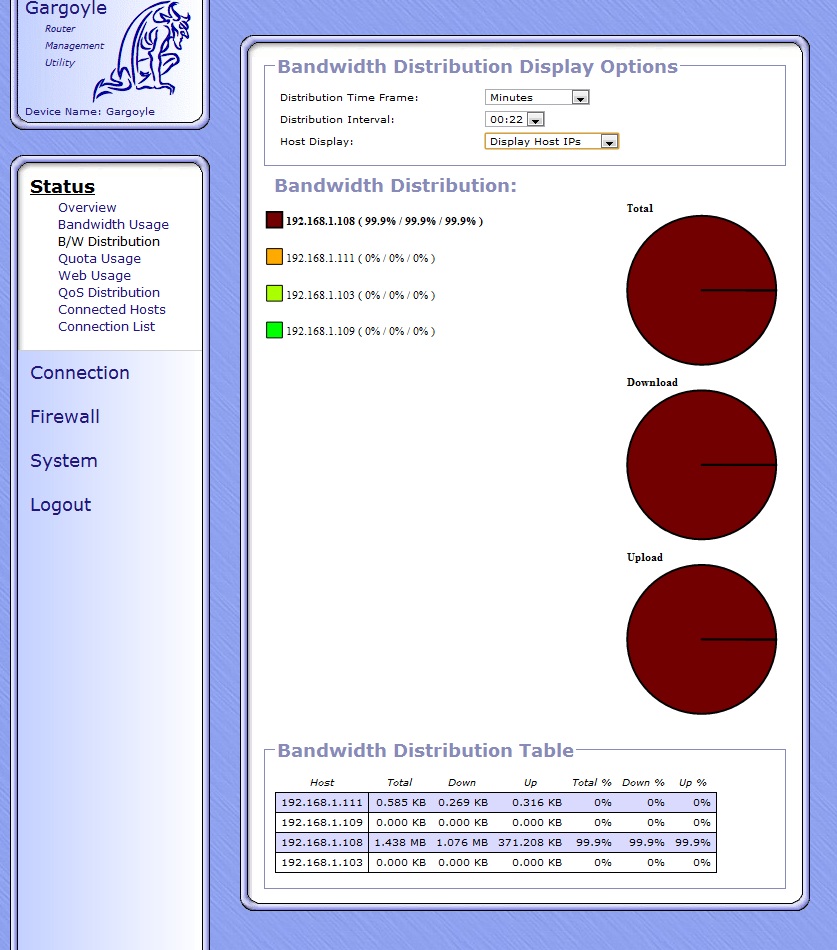The image size is (837, 950).
Task: Click the 1.438 MB total cell
Action: tap(400, 843)
